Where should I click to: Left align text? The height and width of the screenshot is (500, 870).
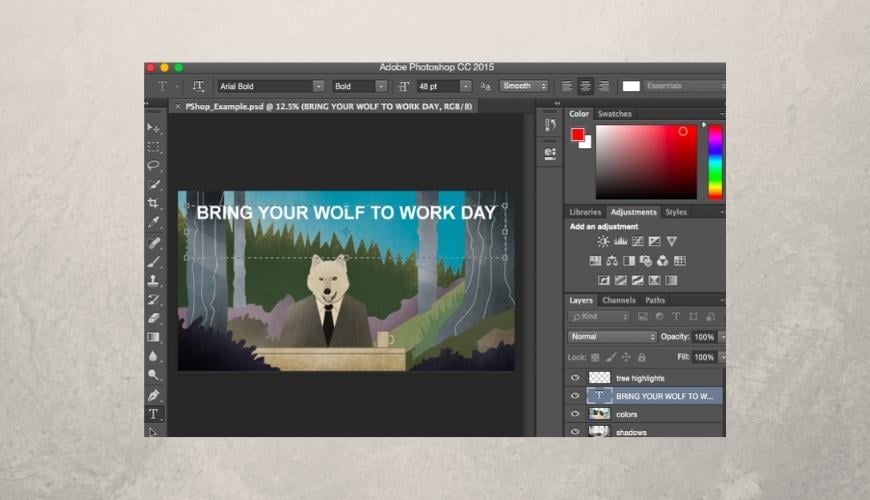coord(566,86)
